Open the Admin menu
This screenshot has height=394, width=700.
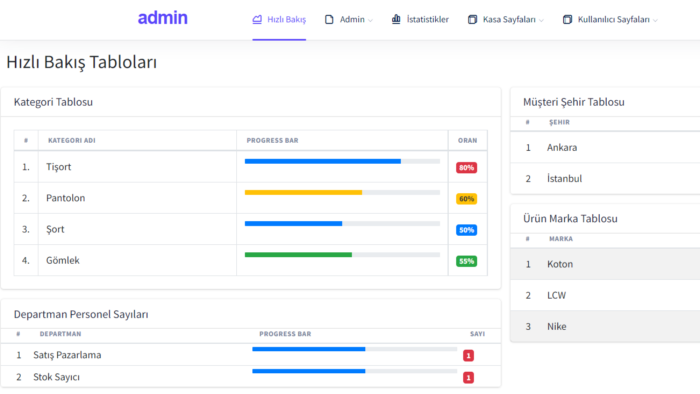coord(349,20)
